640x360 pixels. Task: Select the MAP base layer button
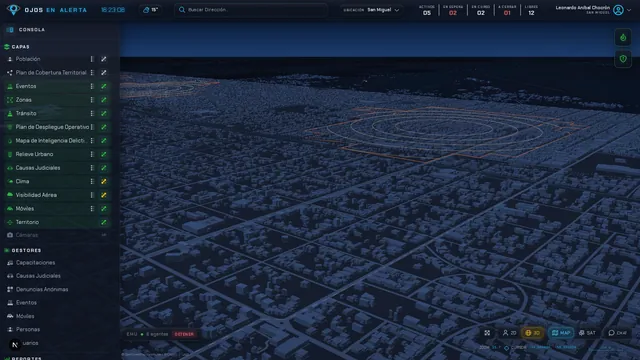[x=561, y=333]
